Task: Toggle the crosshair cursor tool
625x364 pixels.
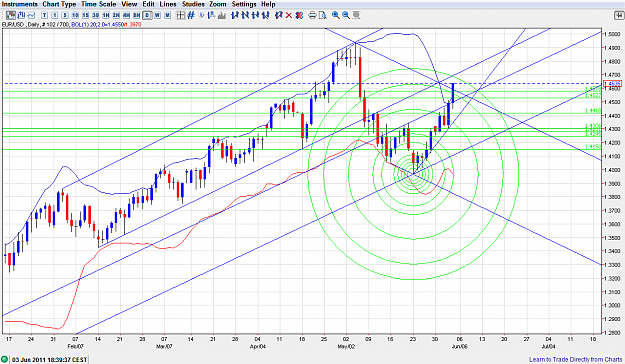Action: click(181, 15)
